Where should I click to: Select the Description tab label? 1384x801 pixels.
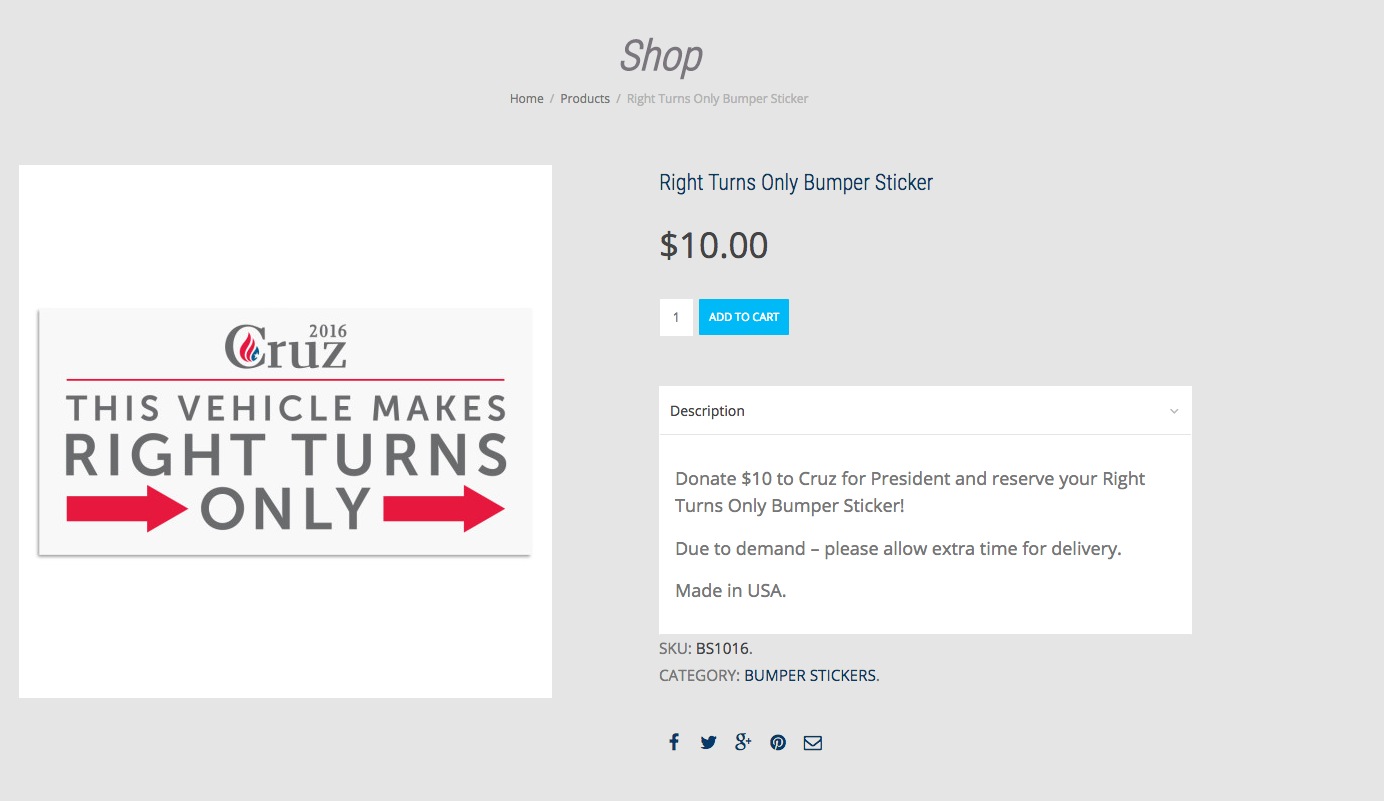tap(707, 411)
